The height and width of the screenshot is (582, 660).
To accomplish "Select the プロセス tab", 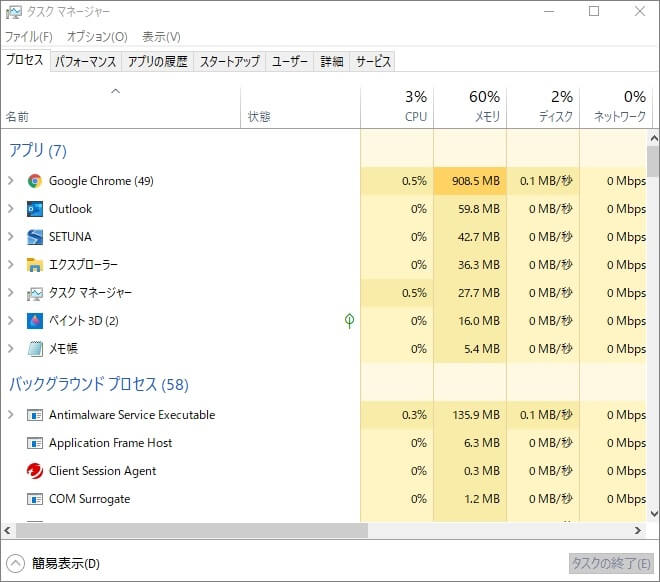I will (x=25, y=60).
